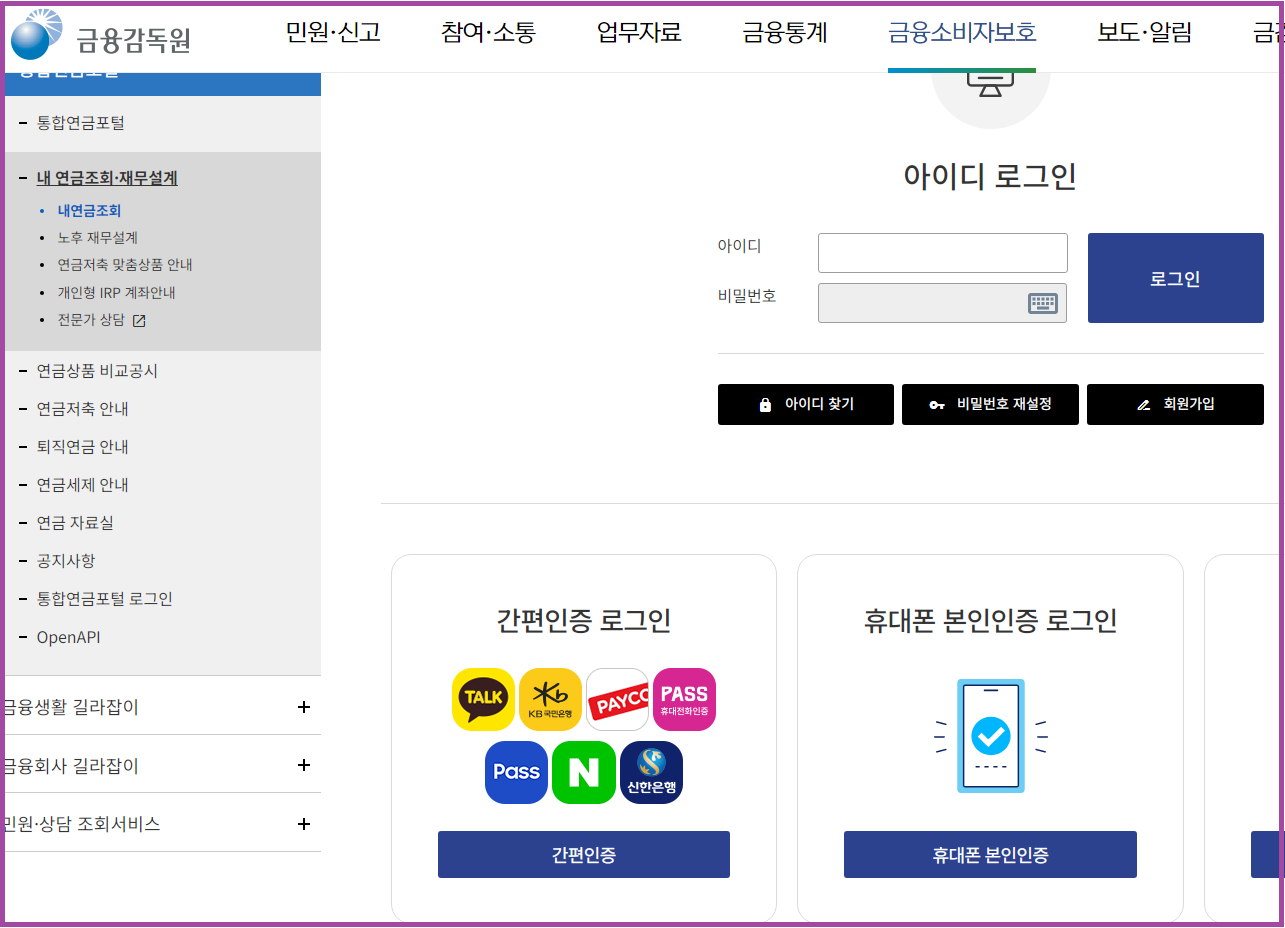
Task: Click the lock icon on 아이디 찾기
Action: [x=764, y=404]
